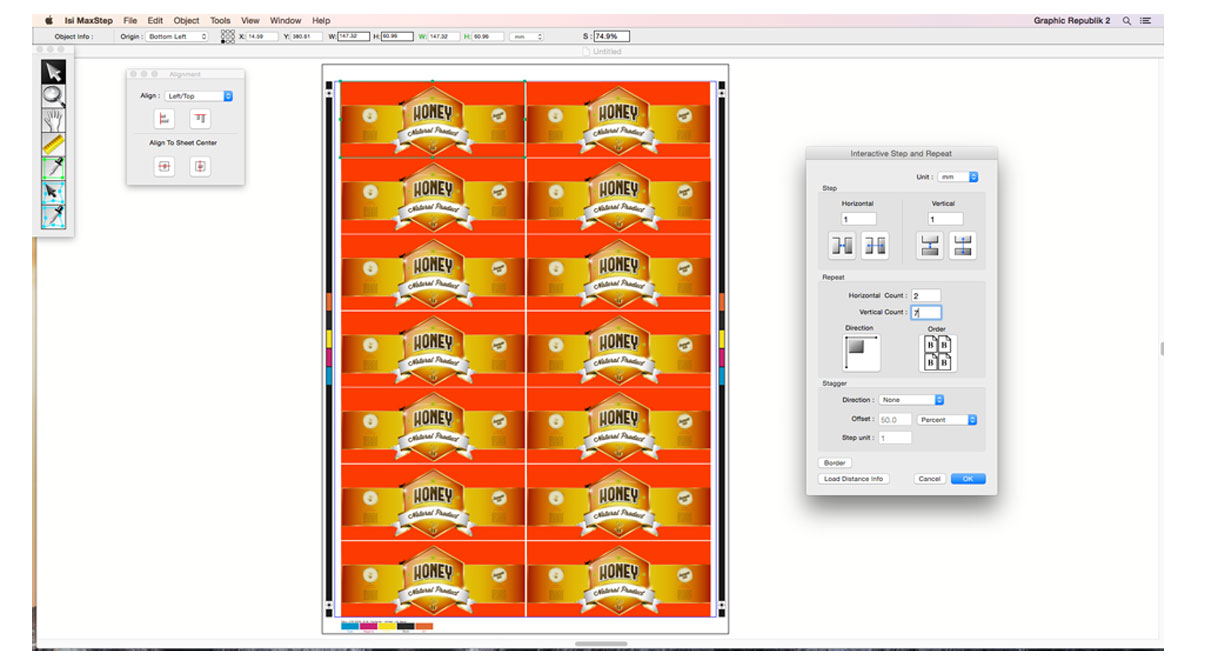Open the Align Left/Top dropdown
Screen dimensions: 1225x667
coord(198,96)
